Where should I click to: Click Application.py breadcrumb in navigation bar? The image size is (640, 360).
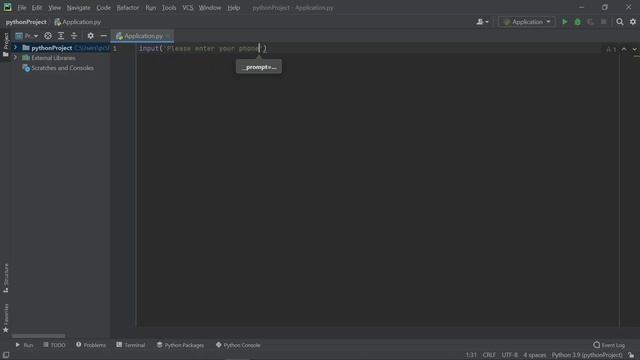click(78, 22)
